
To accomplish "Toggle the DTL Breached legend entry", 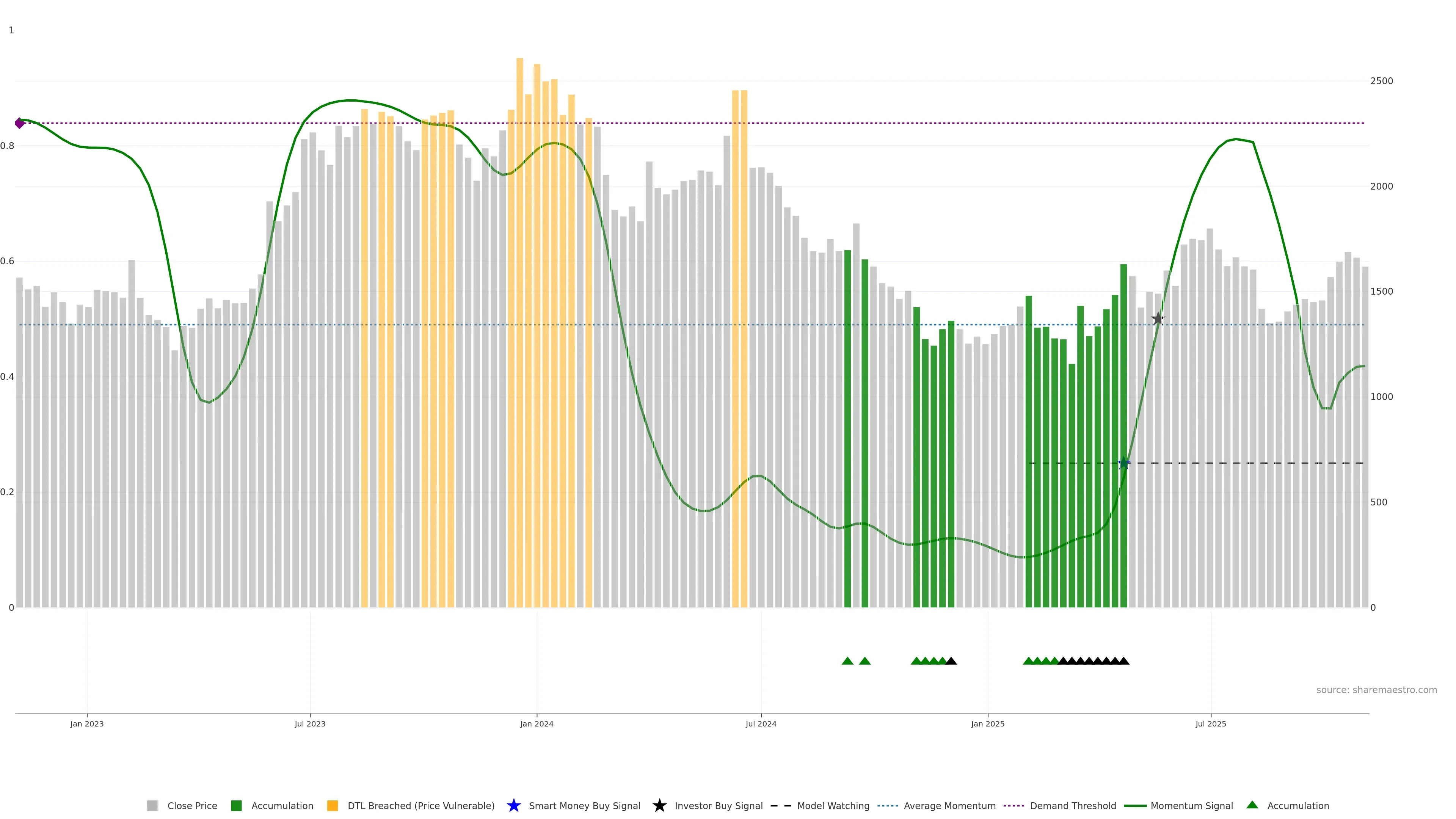I will [x=420, y=805].
